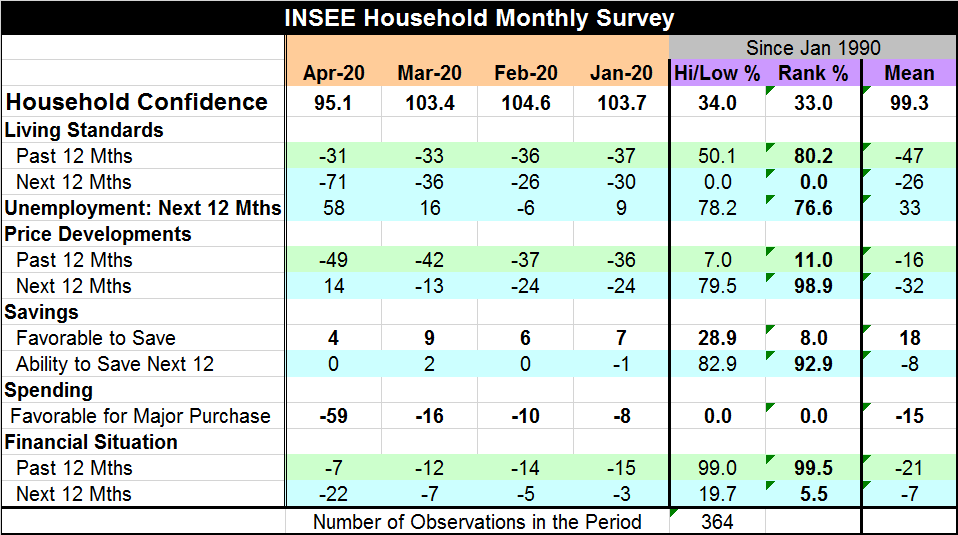Viewport: 958px width, 535px height.
Task: Click Financial Situation Next 12 Mths Hi/Low 19.7
Action: click(717, 494)
